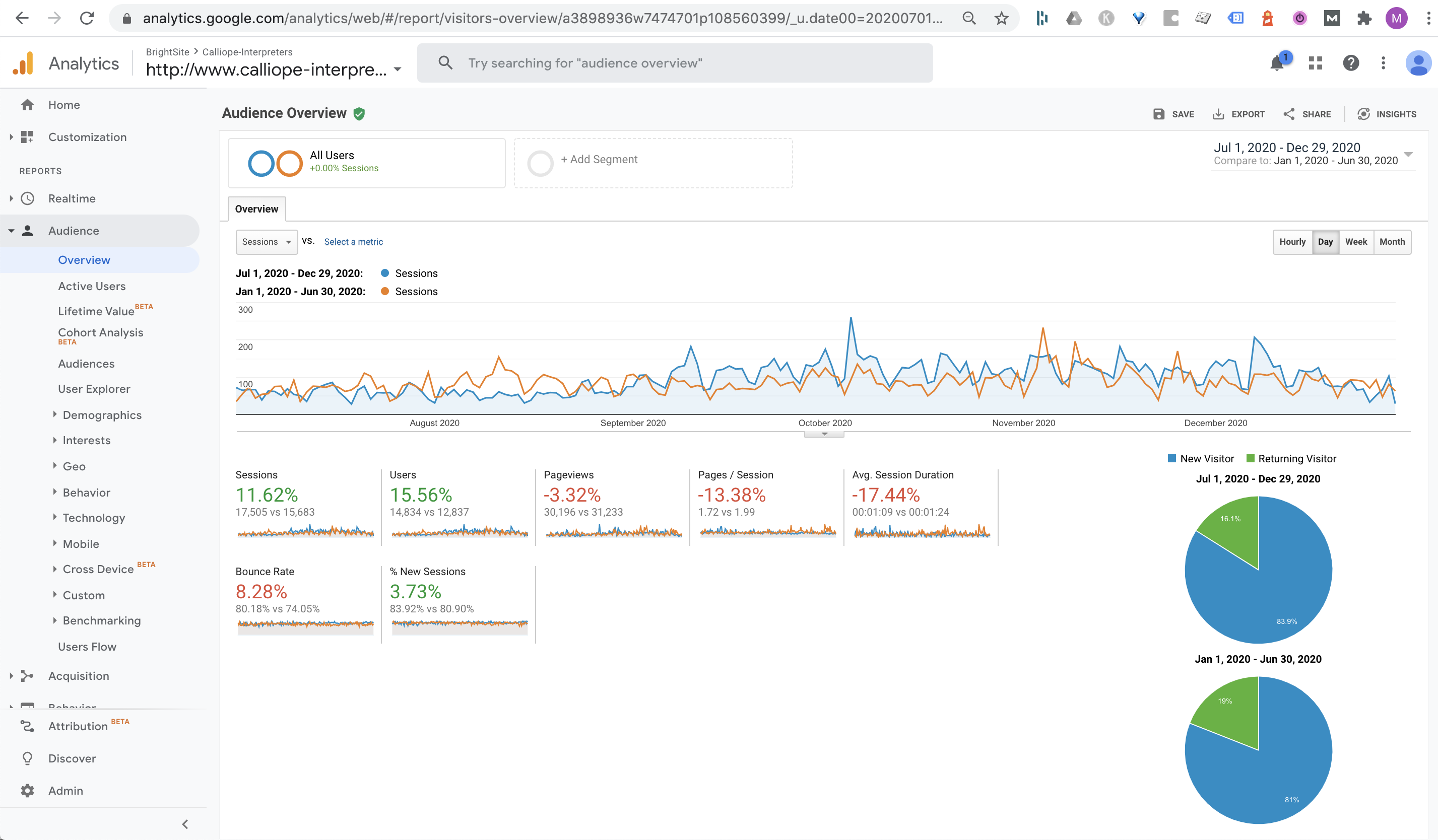Click the Discover lightbulb icon
1438x840 pixels.
(27, 758)
